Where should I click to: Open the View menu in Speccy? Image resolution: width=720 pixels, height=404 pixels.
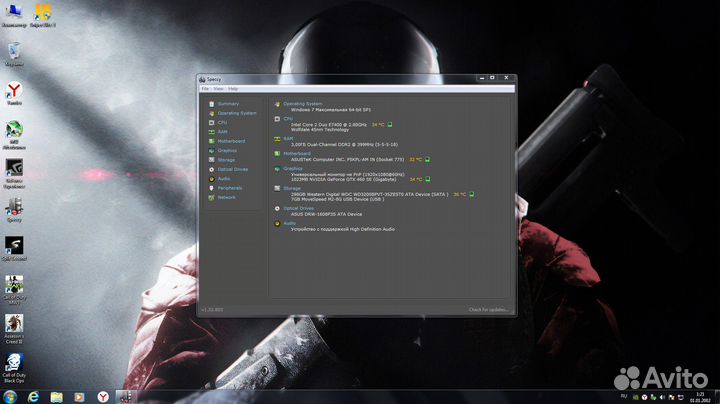click(x=218, y=89)
